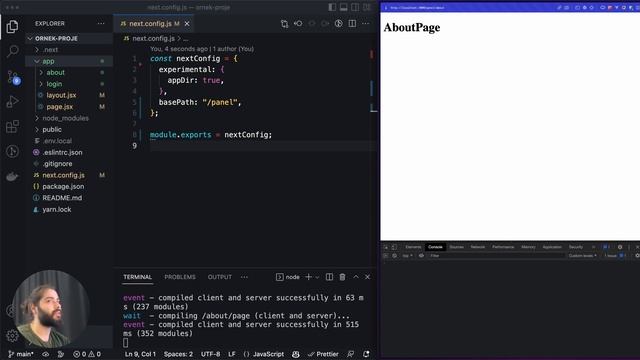Kill the terminal with the trash icon

(342, 277)
